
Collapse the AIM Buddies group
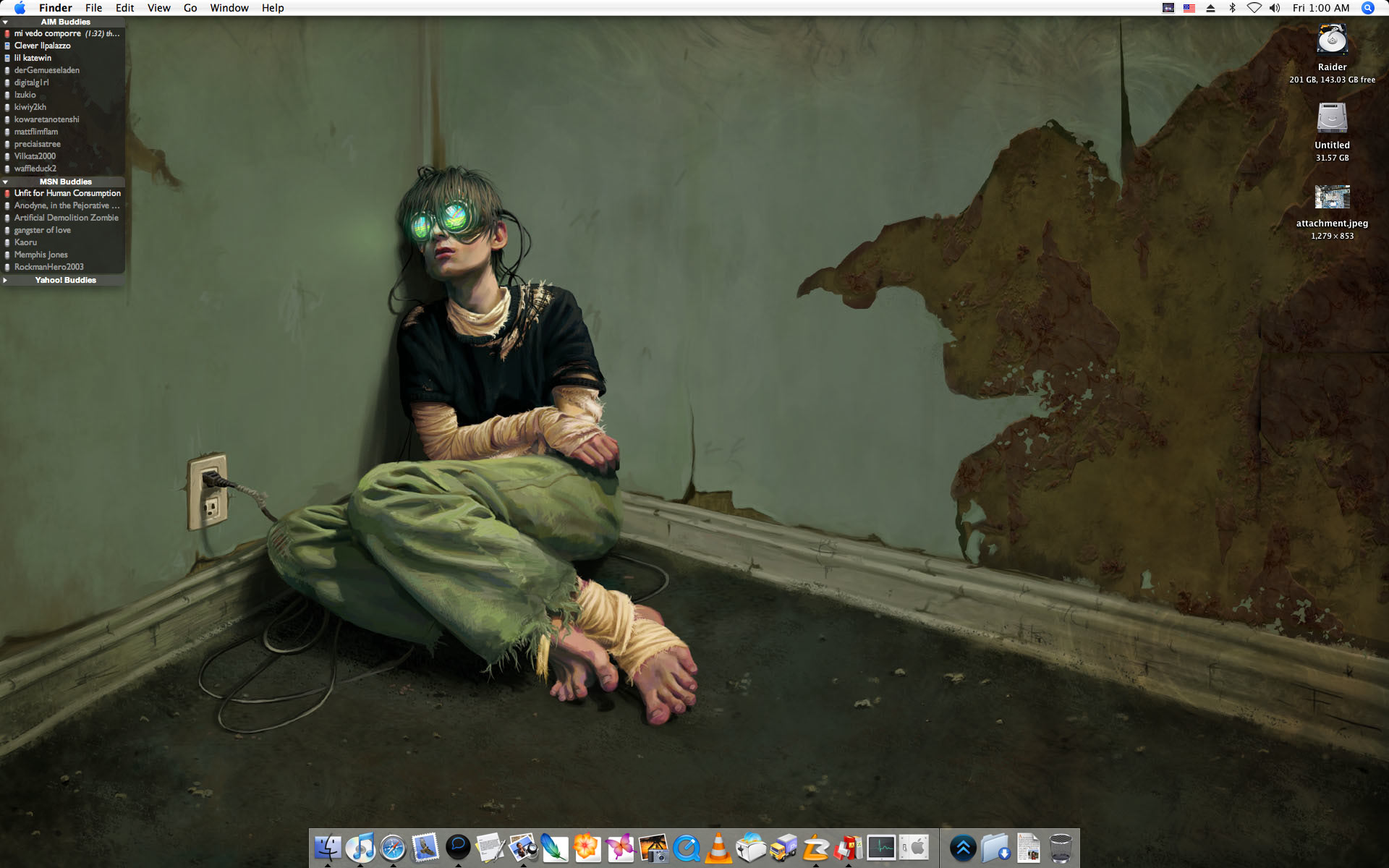coord(6,22)
